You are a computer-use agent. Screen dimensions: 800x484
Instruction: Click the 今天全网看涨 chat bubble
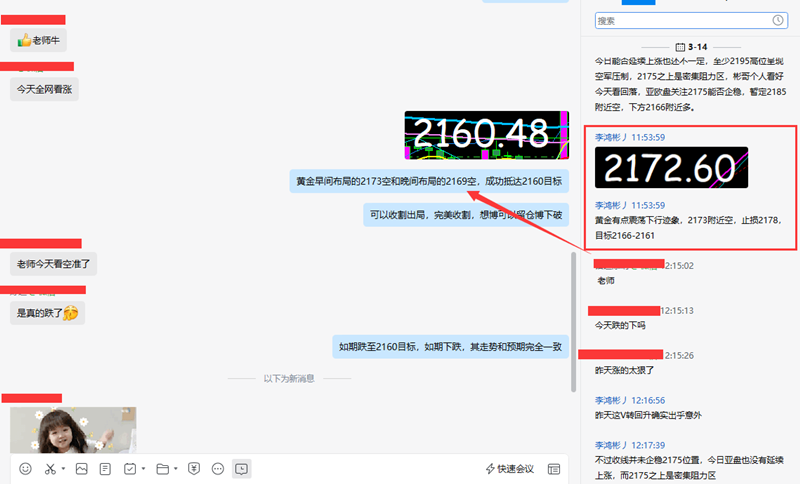pyautogui.click(x=44, y=89)
